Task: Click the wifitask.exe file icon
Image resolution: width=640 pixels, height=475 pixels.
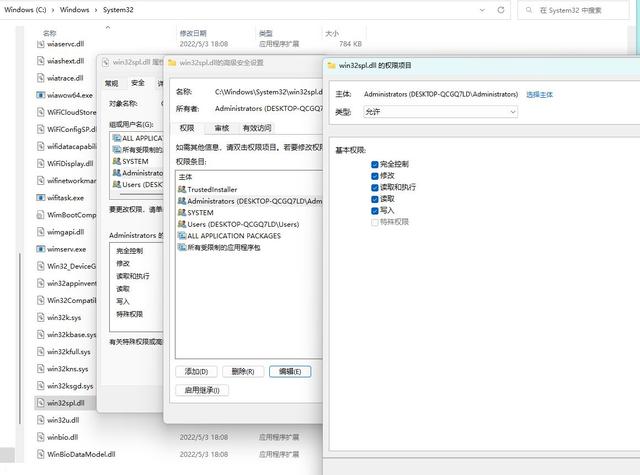Action: (x=40, y=198)
